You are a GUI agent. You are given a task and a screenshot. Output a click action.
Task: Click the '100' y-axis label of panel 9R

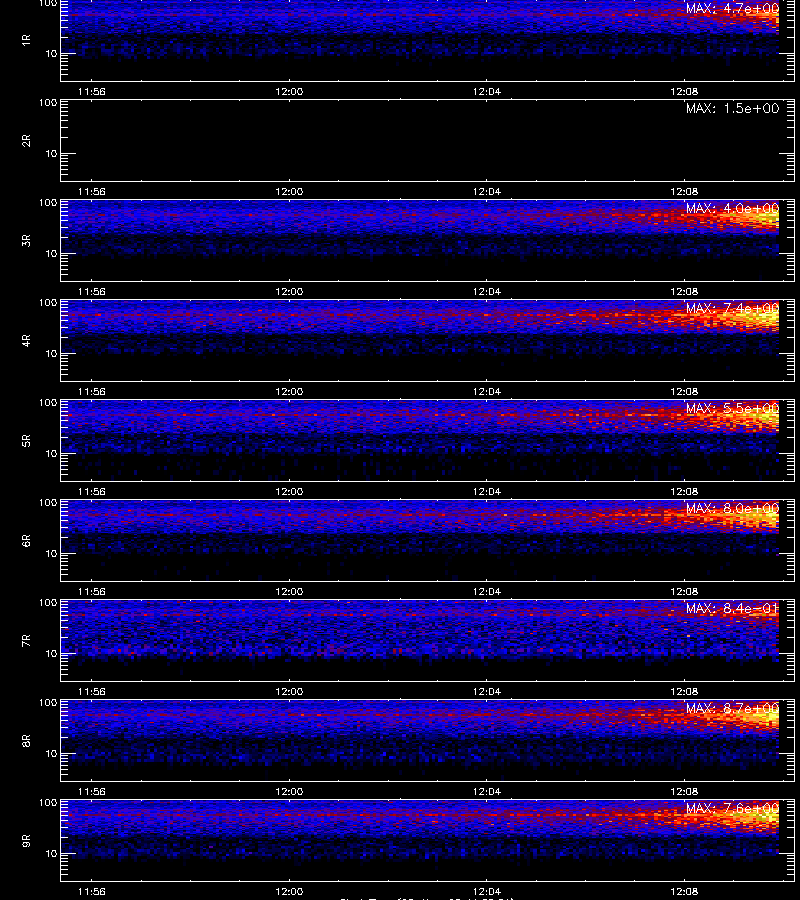48,802
